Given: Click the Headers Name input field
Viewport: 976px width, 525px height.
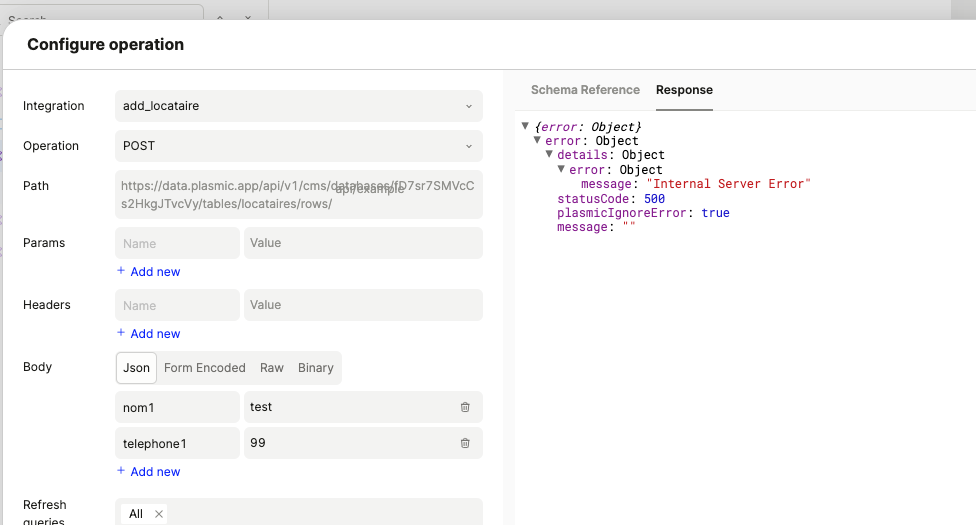Looking at the screenshot, I should pos(177,305).
